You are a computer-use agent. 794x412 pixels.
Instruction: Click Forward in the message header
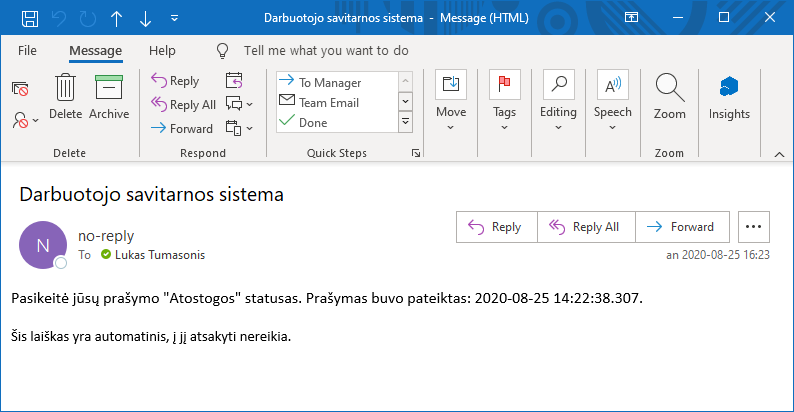pos(682,227)
